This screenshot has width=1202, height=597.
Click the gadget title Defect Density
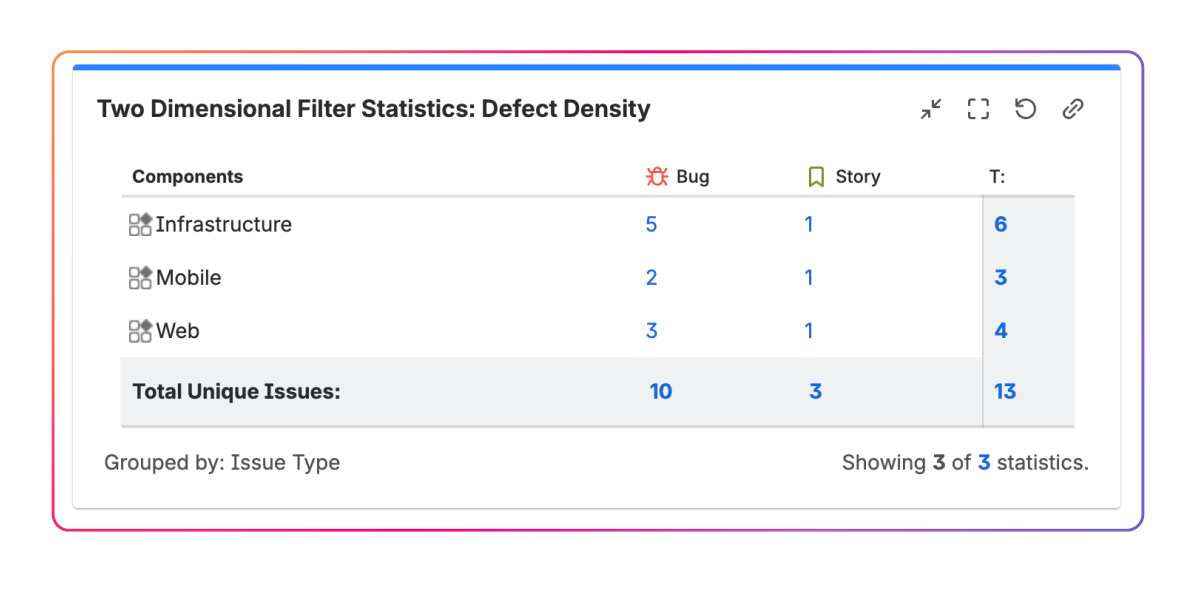(373, 108)
